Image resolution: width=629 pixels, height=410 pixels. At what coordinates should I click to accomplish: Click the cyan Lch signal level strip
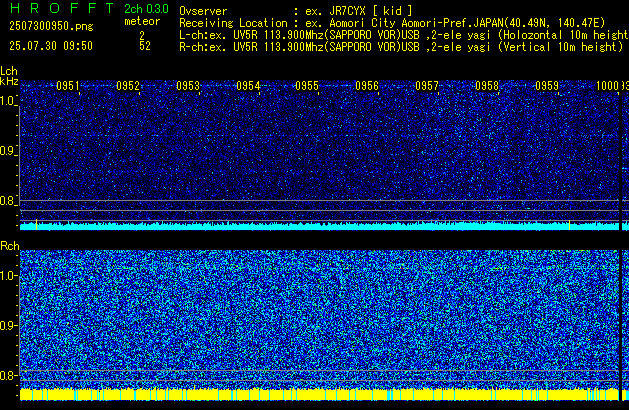319,225
